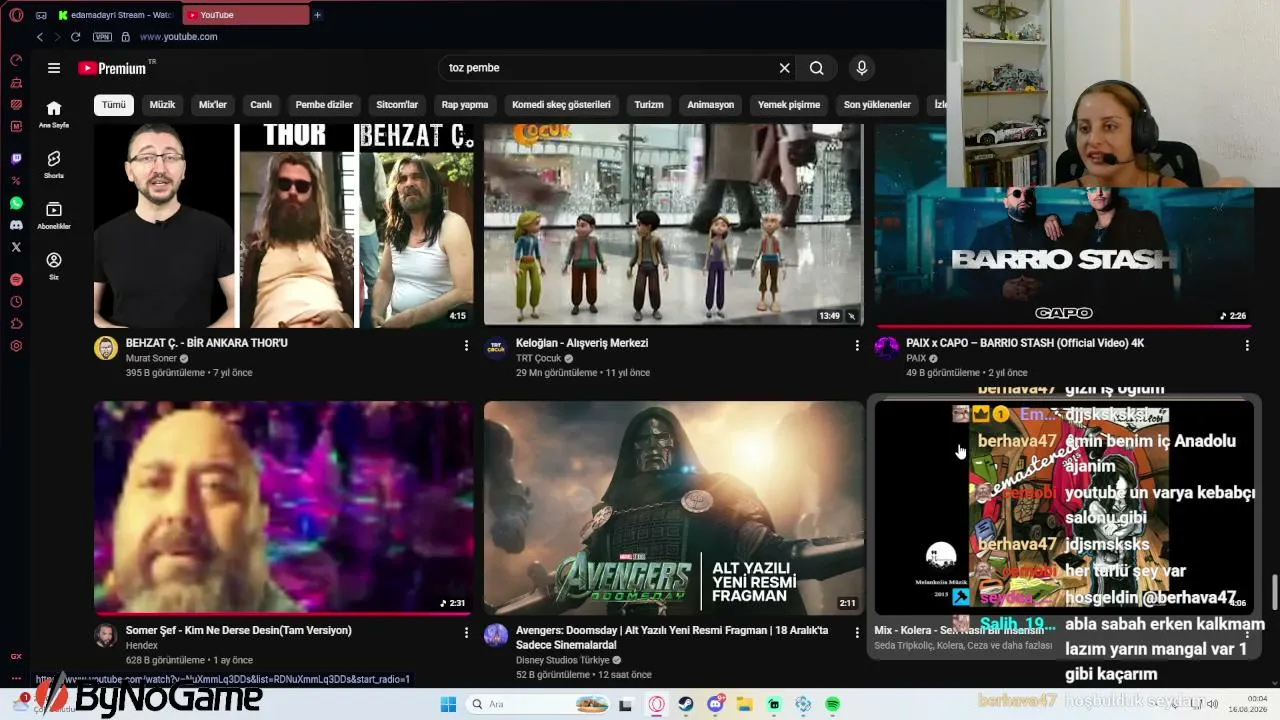Start voice search with the microphone icon
The image size is (1280, 720).
pos(861,68)
